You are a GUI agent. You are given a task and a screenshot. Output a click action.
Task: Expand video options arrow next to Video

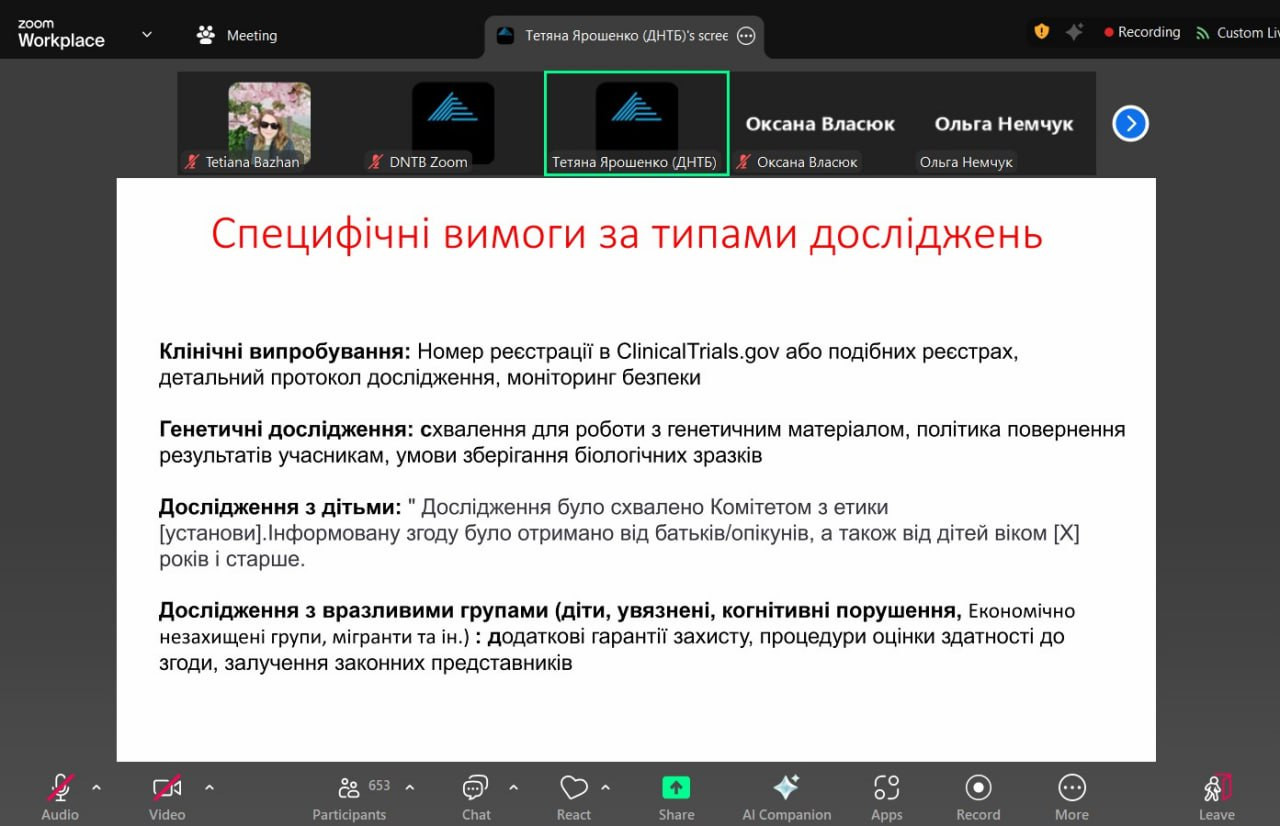tap(209, 787)
